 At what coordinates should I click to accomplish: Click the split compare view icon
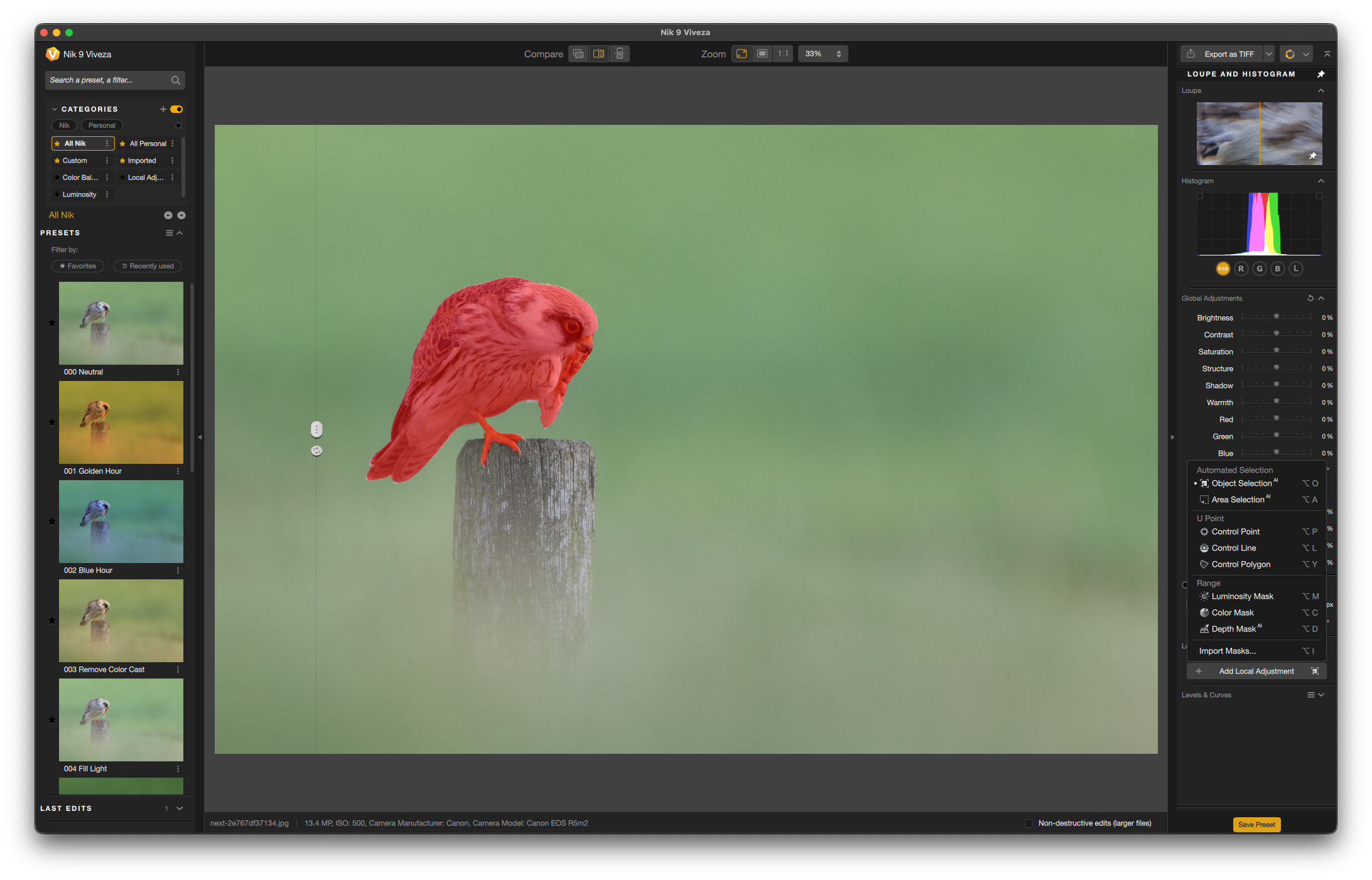[x=598, y=54]
